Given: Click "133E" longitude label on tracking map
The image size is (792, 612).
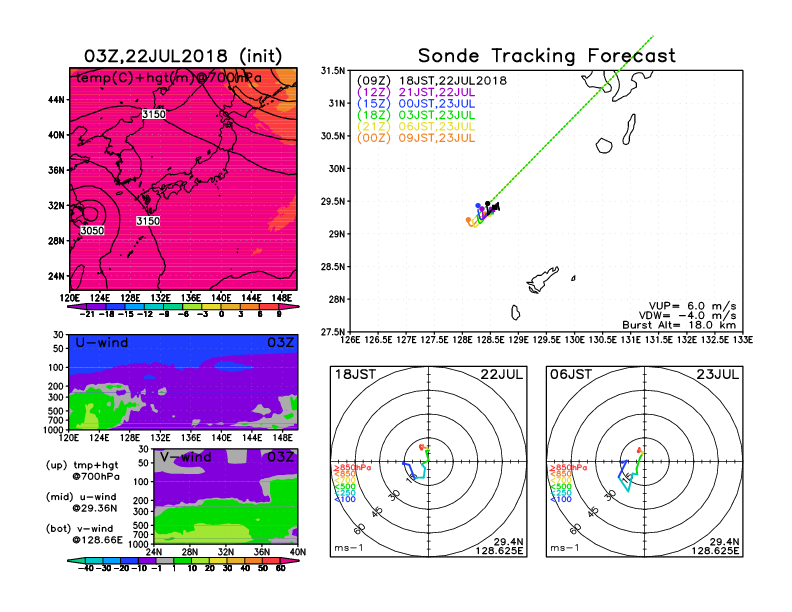Looking at the screenshot, I should point(742,340).
